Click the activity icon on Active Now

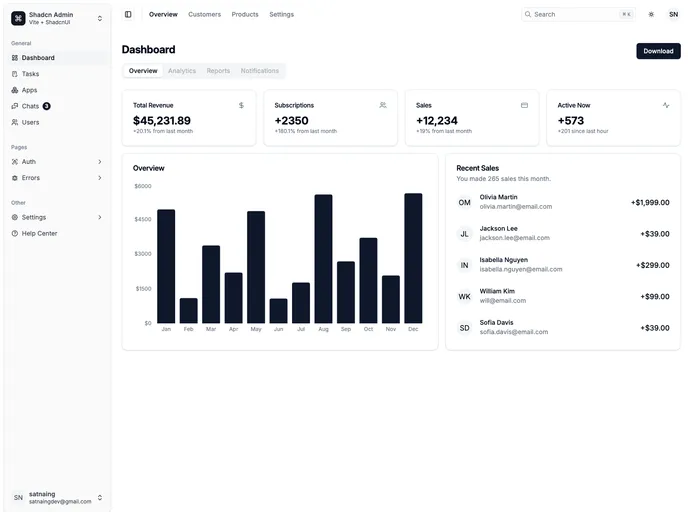pos(666,105)
